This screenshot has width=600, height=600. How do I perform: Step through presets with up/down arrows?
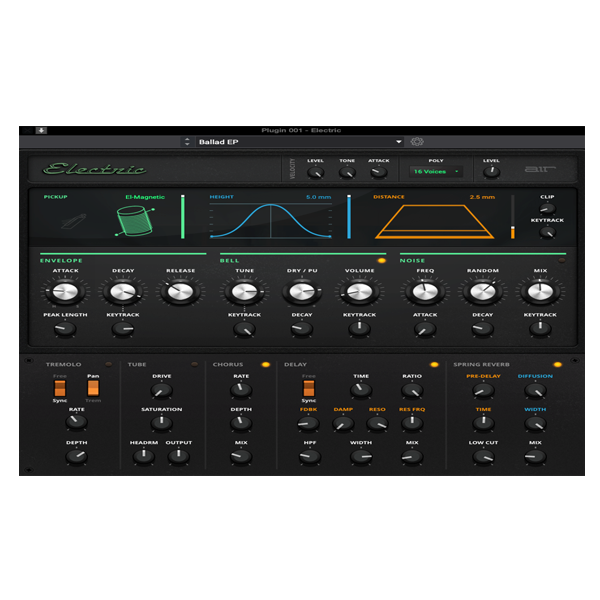(x=187, y=142)
